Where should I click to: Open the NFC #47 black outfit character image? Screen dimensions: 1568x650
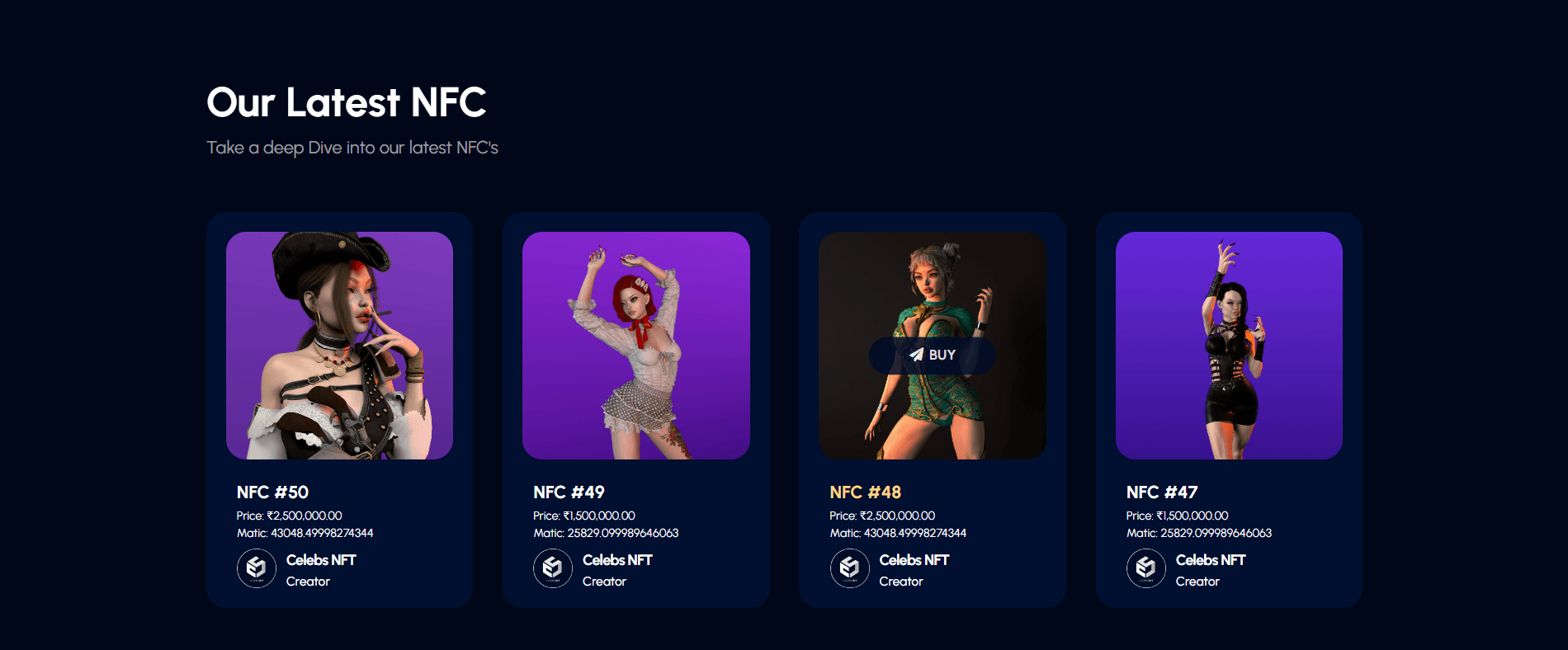coord(1229,346)
